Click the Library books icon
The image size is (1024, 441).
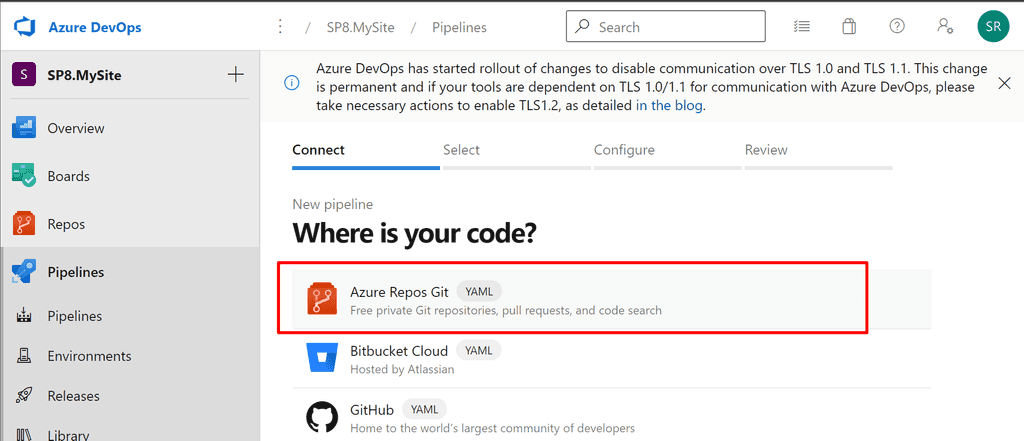pyautogui.click(x=24, y=435)
